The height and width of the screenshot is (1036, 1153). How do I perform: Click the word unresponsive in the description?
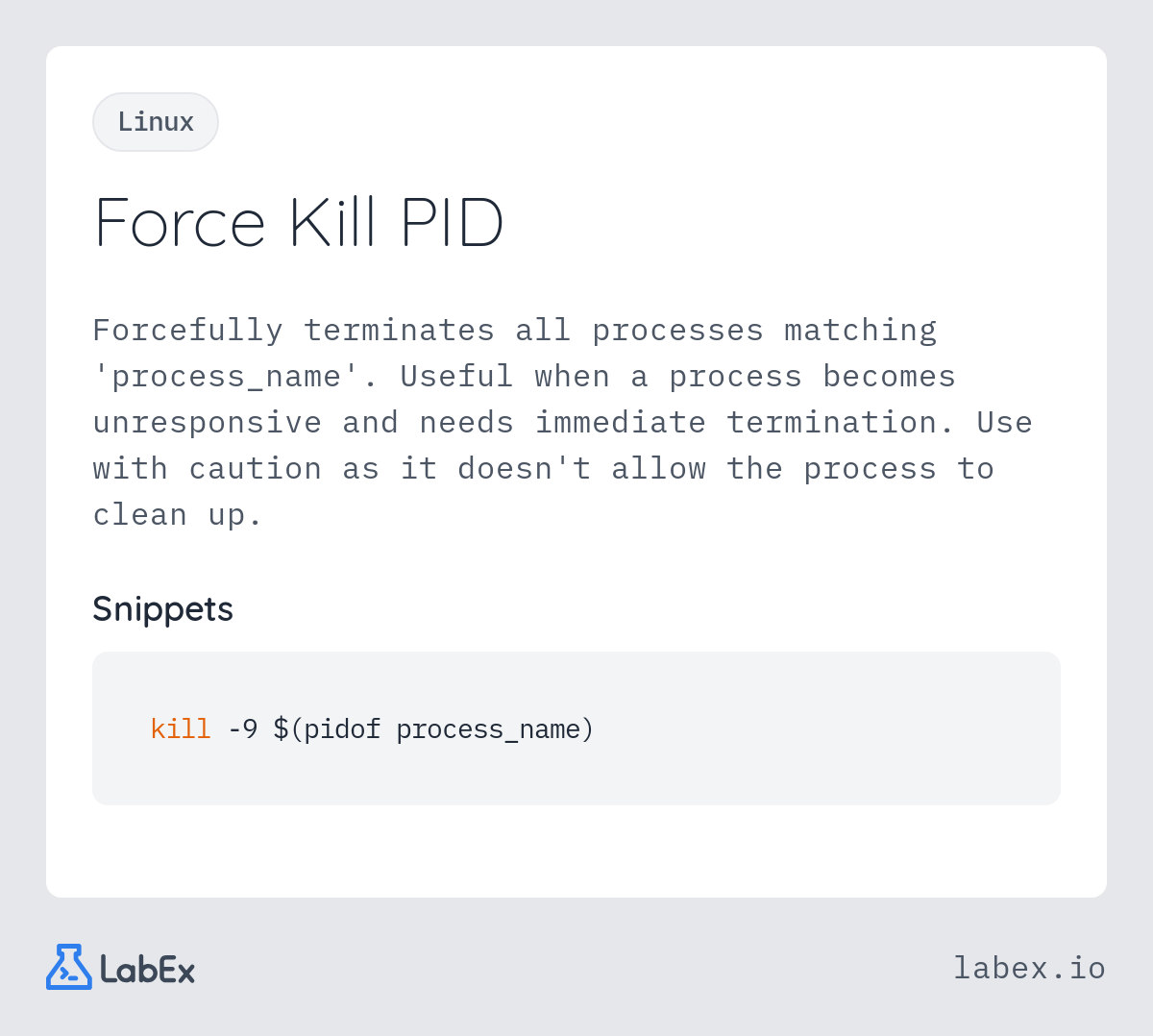207,423
